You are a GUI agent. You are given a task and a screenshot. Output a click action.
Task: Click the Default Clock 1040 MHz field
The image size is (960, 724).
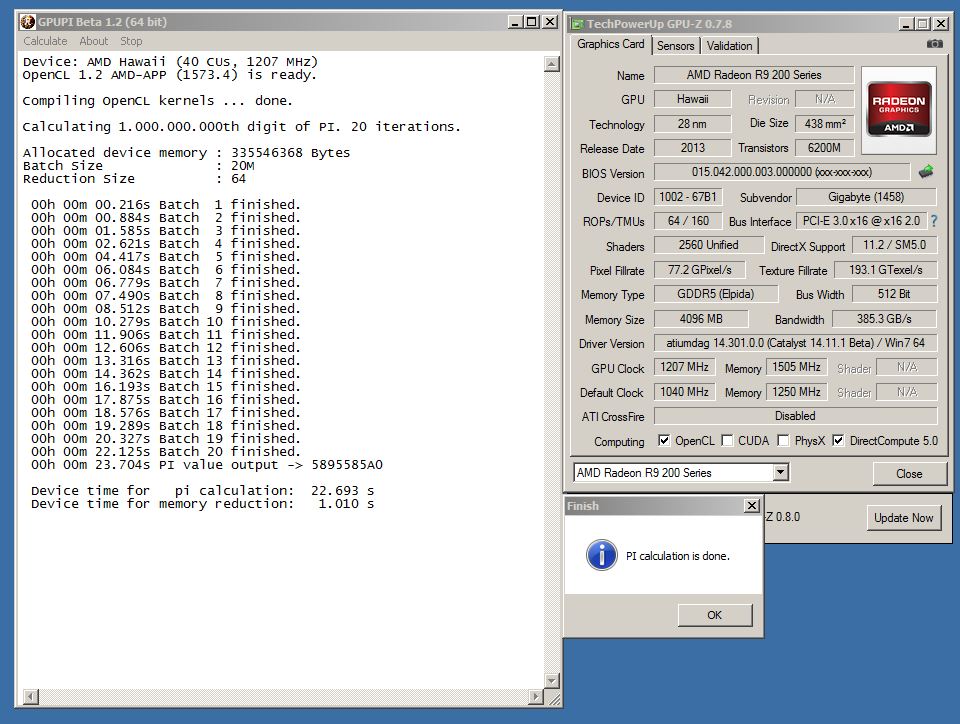(684, 392)
